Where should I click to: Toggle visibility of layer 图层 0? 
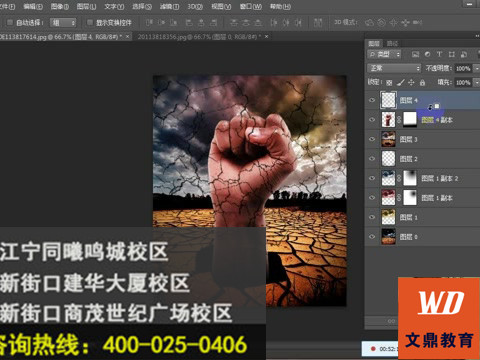[x=372, y=237]
